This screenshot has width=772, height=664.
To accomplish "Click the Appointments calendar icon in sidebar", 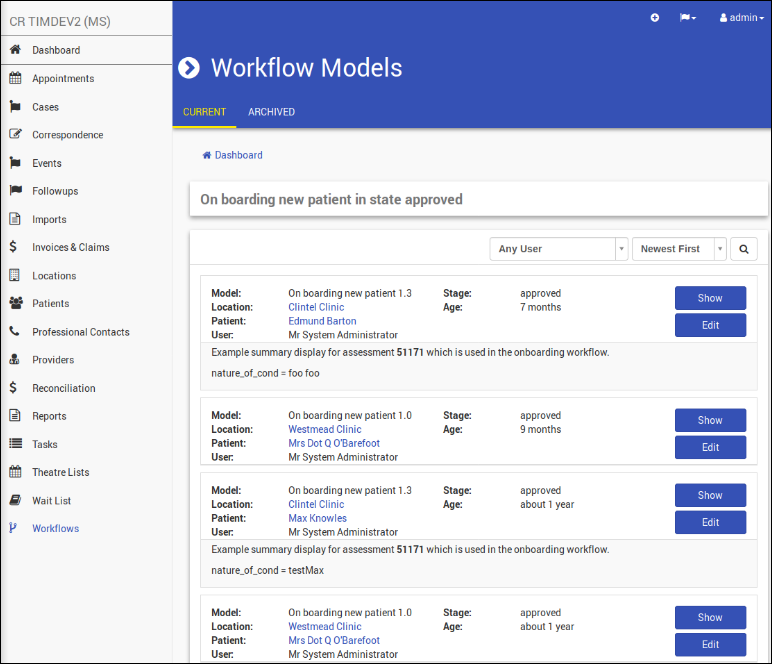I will (15, 78).
